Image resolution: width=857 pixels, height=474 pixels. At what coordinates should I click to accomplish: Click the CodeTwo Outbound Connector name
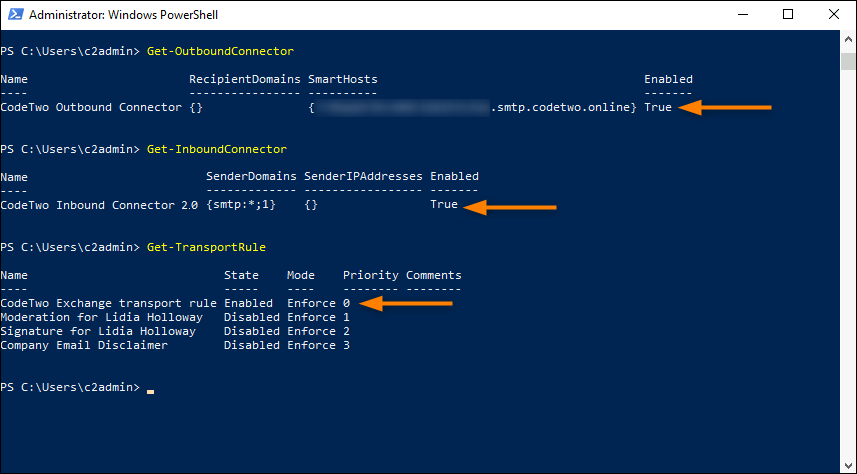[x=91, y=107]
